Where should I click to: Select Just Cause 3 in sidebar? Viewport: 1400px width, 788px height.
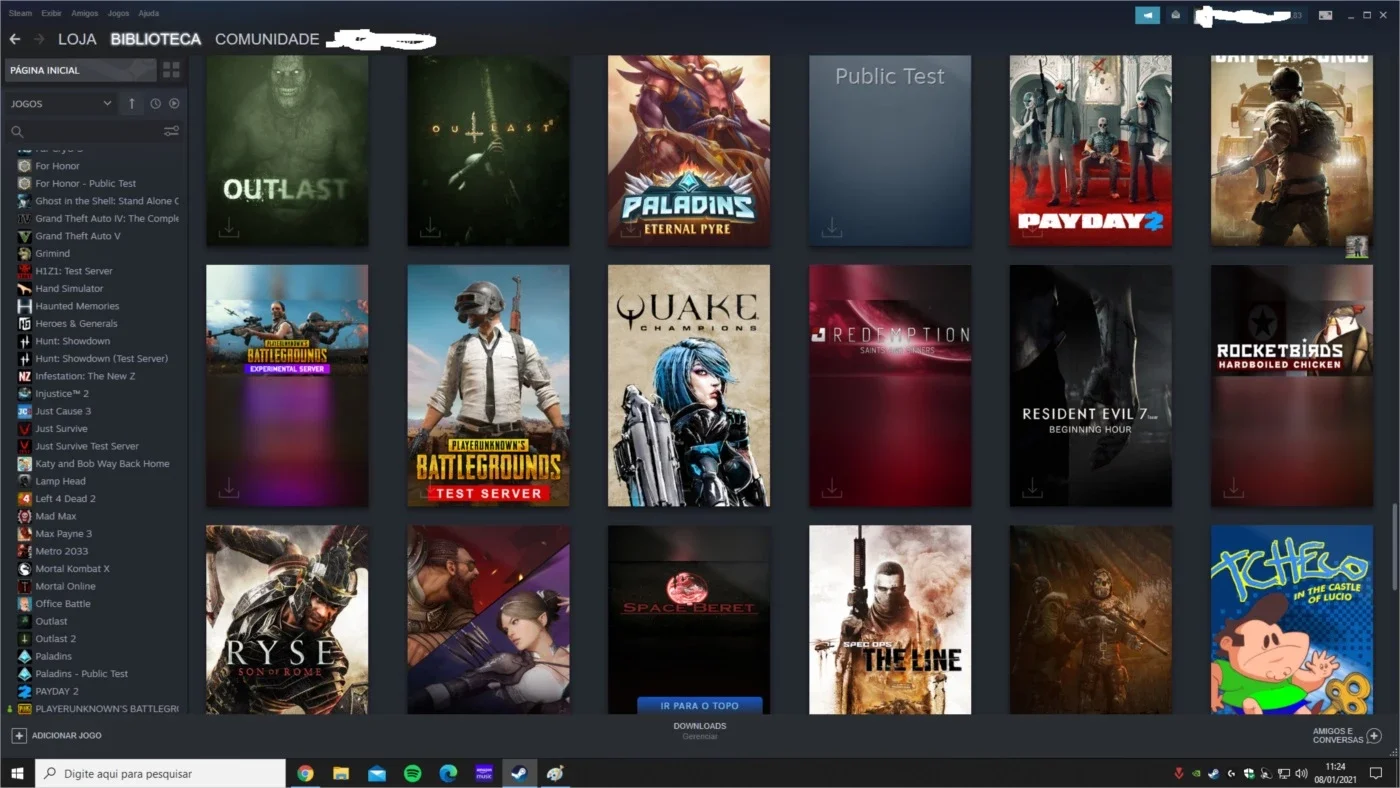tap(63, 411)
